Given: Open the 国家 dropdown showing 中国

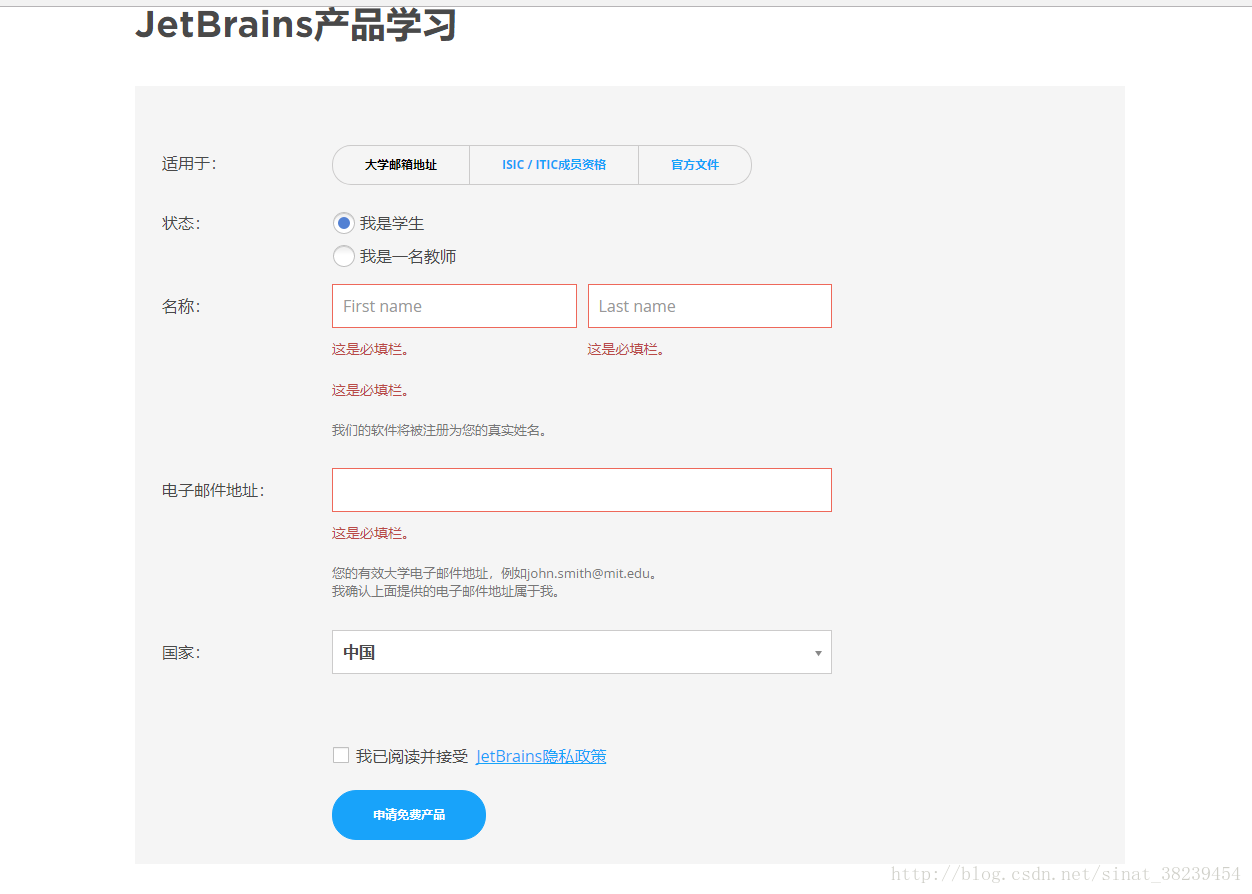Looking at the screenshot, I should [582, 652].
